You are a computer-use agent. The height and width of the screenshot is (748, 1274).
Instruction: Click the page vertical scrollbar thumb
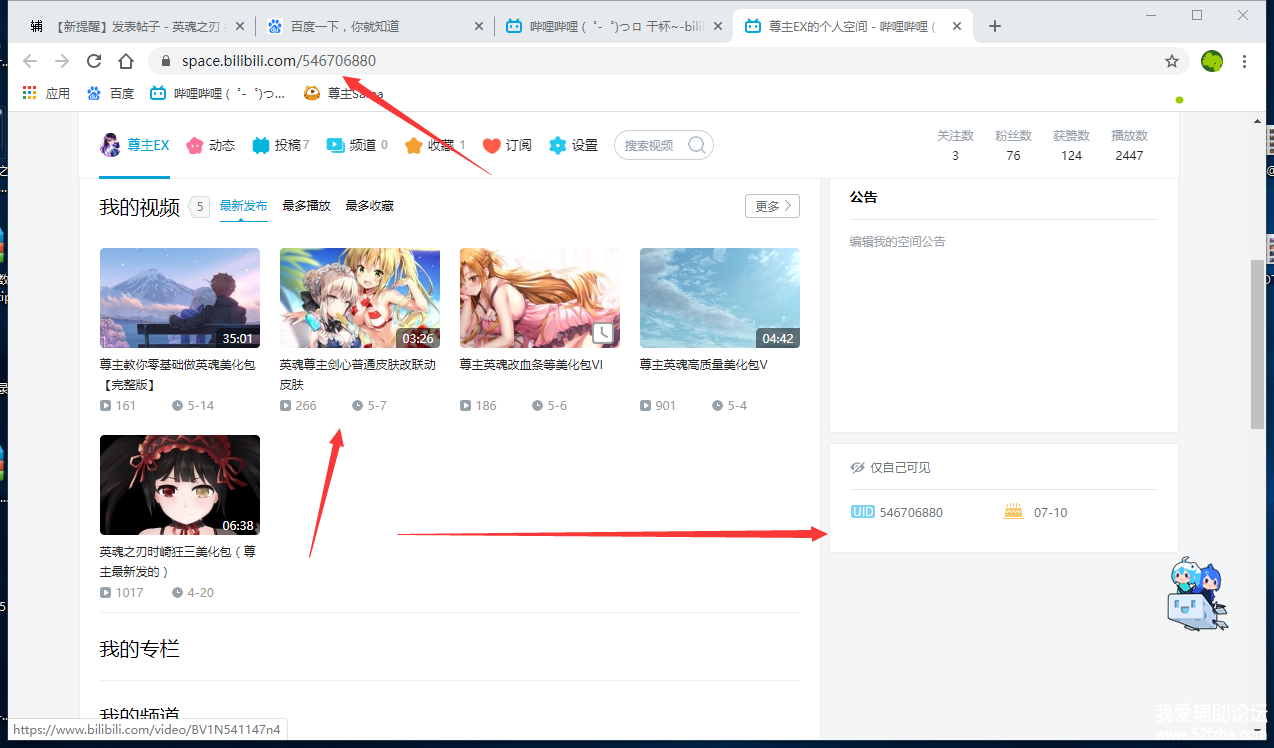tap(1258, 345)
